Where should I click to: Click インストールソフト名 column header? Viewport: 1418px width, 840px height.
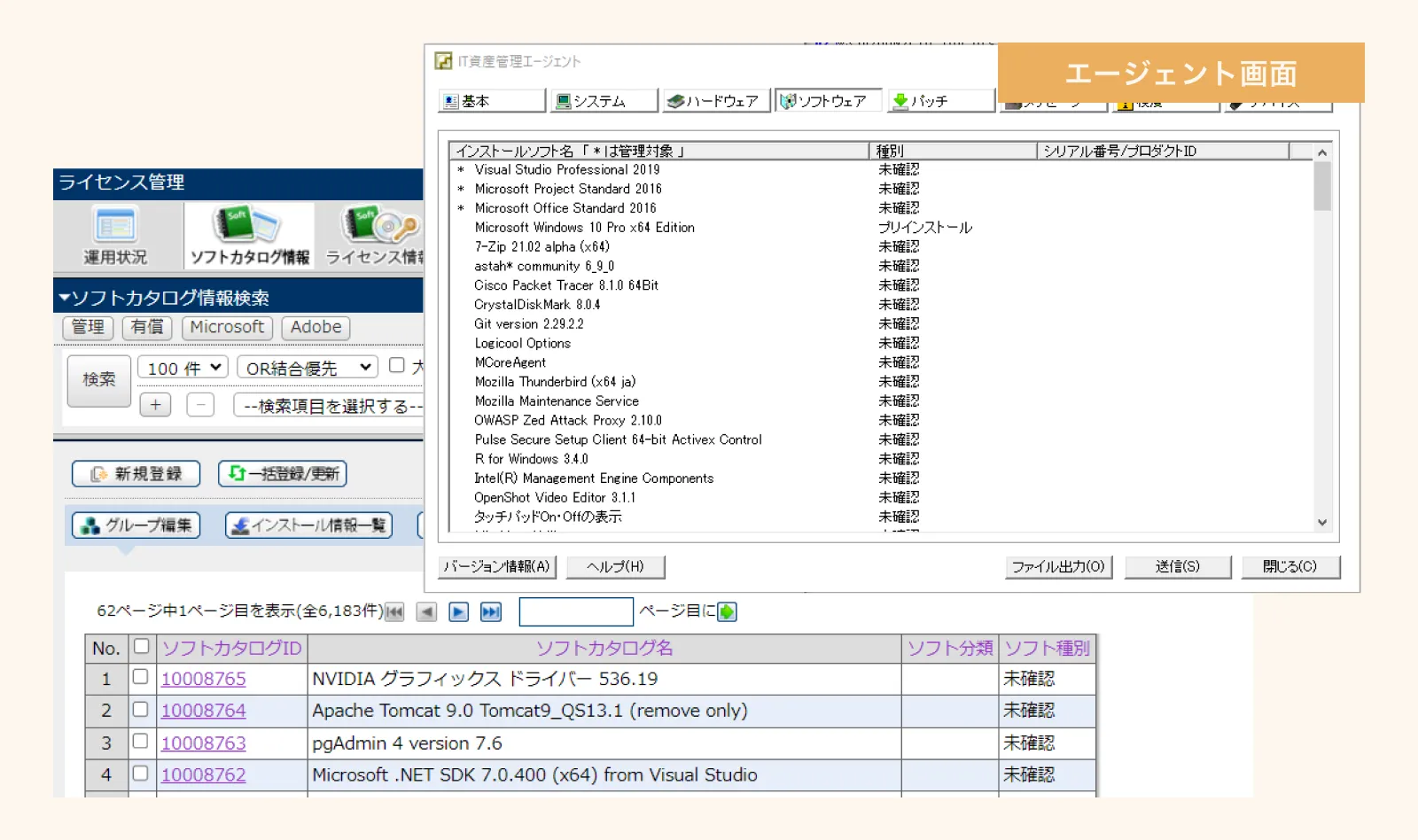click(x=658, y=151)
